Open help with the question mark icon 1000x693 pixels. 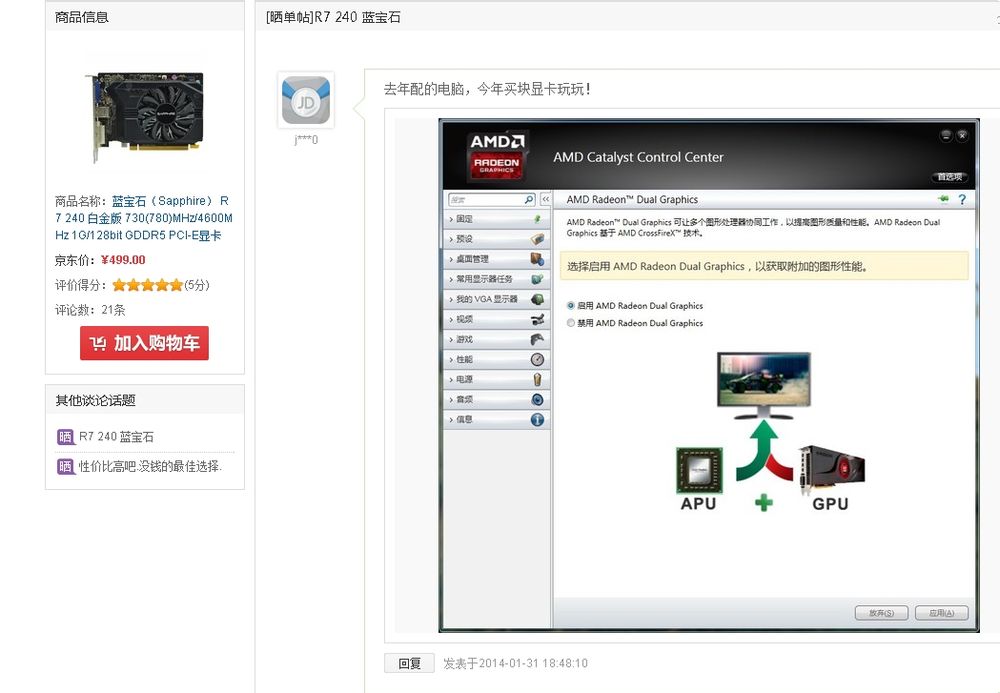(x=962, y=200)
